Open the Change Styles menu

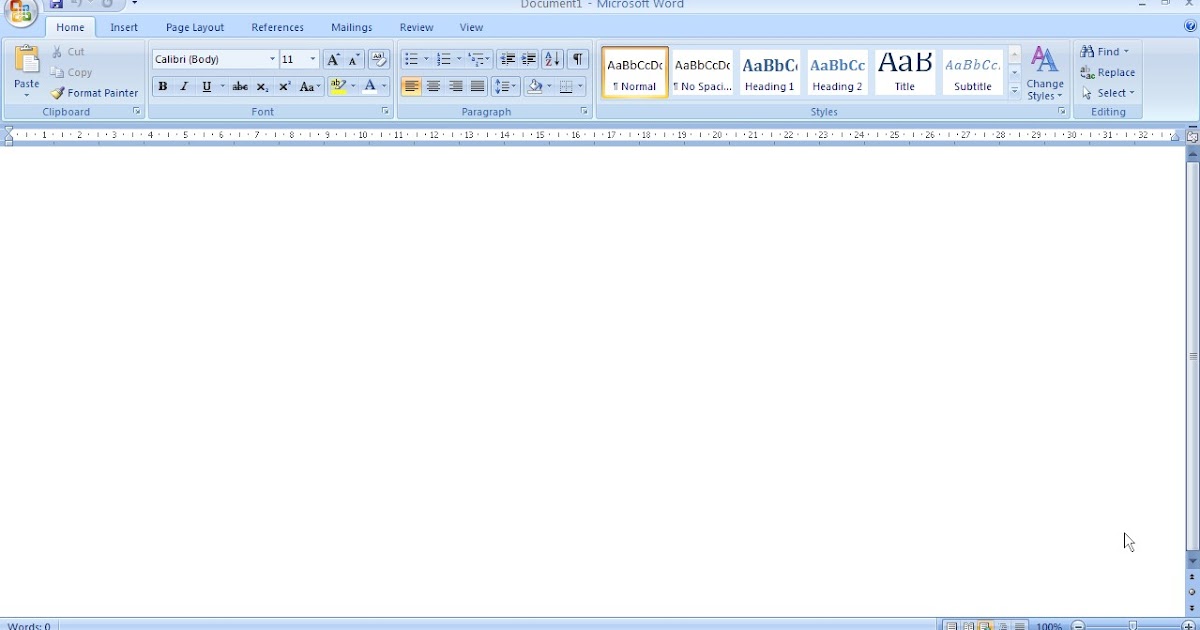(1045, 72)
